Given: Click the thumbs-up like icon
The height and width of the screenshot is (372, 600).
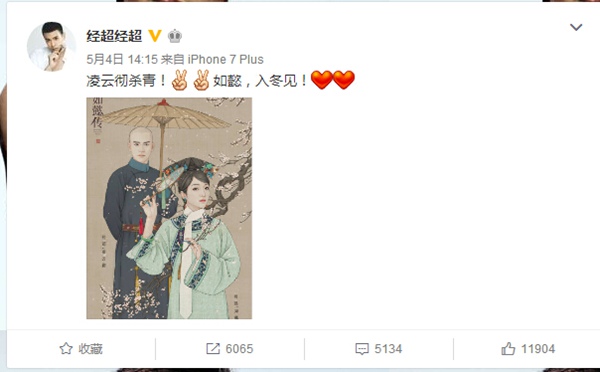Looking at the screenshot, I should pos(508,349).
